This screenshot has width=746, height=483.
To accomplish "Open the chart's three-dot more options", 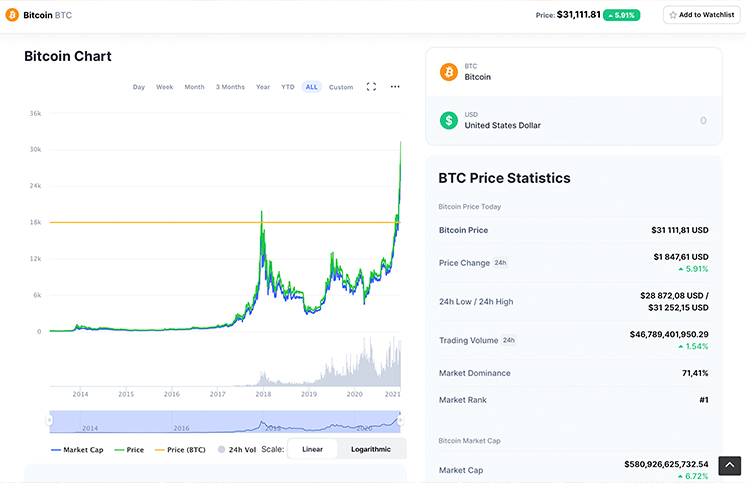I will (x=395, y=87).
